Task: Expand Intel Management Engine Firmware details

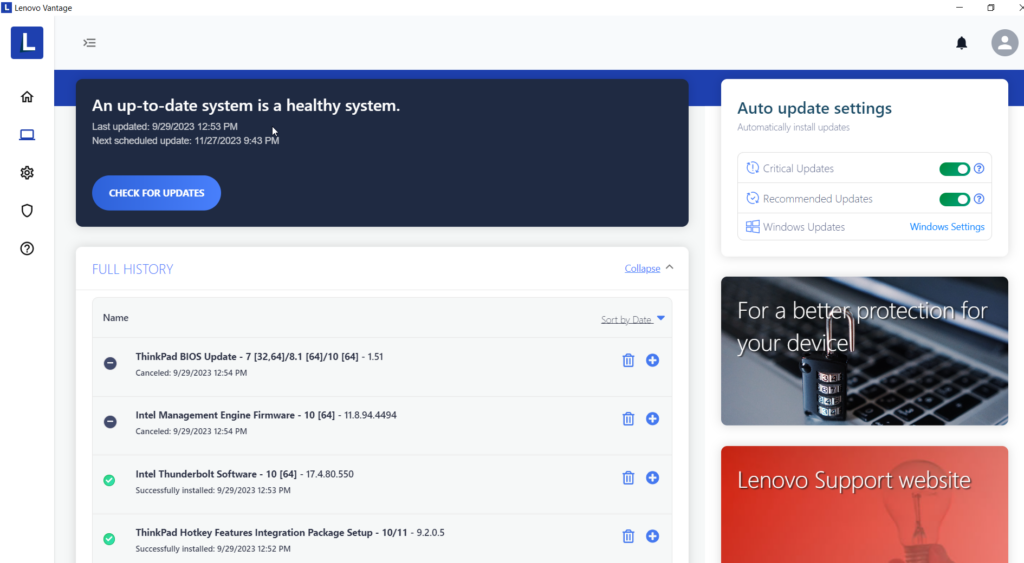Action: [652, 419]
